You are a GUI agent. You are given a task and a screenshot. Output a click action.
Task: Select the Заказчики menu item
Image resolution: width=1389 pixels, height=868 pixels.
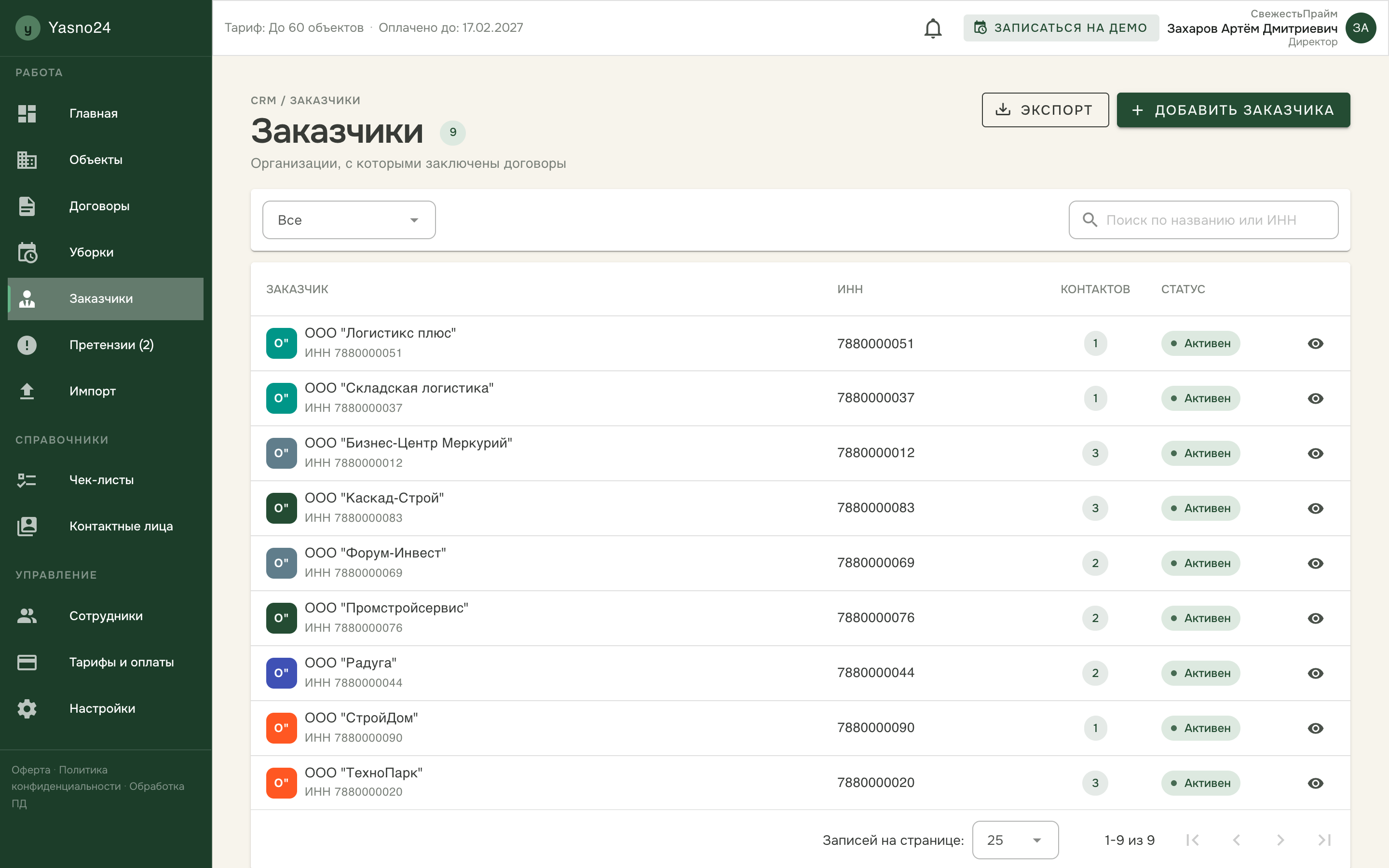pyautogui.click(x=106, y=299)
